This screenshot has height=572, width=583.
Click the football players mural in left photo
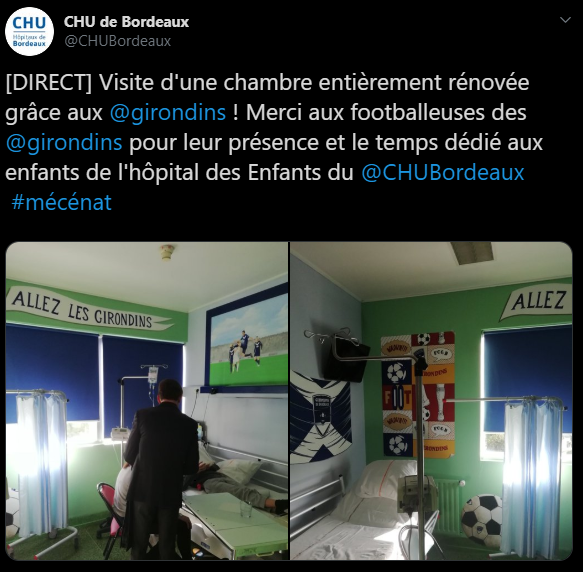[x=247, y=340]
